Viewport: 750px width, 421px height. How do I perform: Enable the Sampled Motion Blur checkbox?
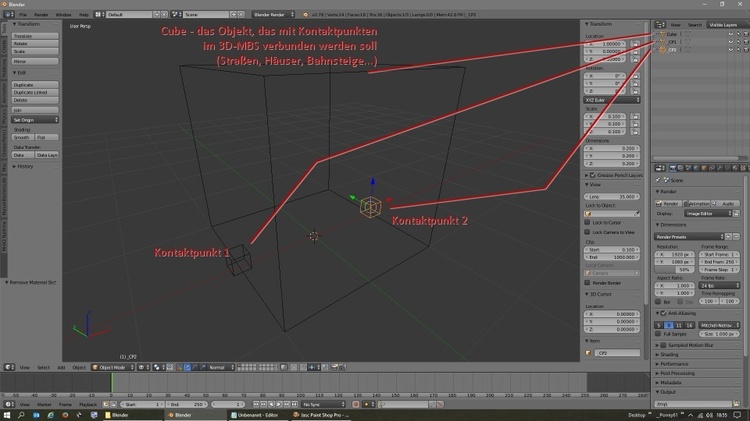tap(663, 345)
